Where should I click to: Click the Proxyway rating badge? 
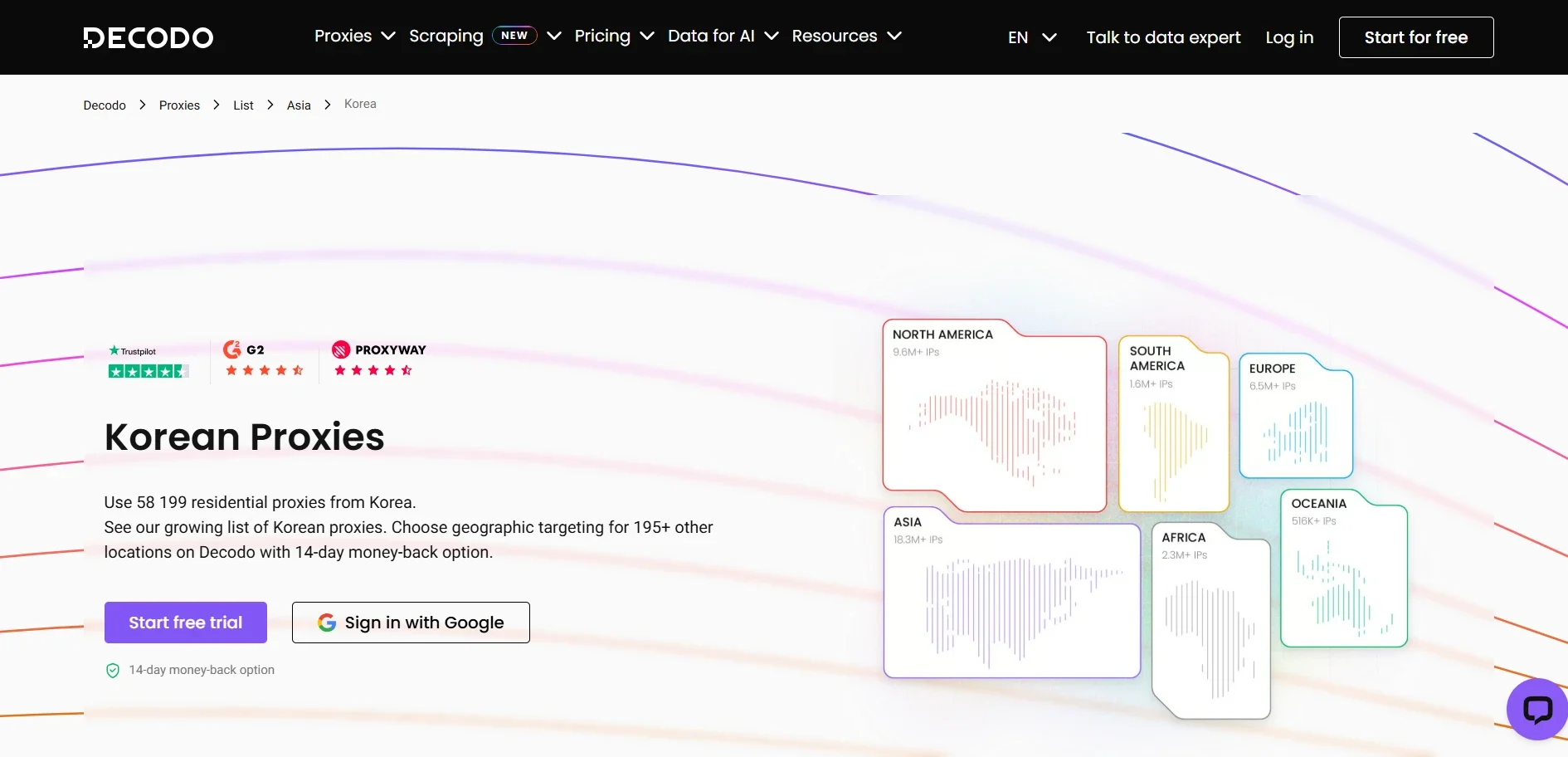pos(378,359)
